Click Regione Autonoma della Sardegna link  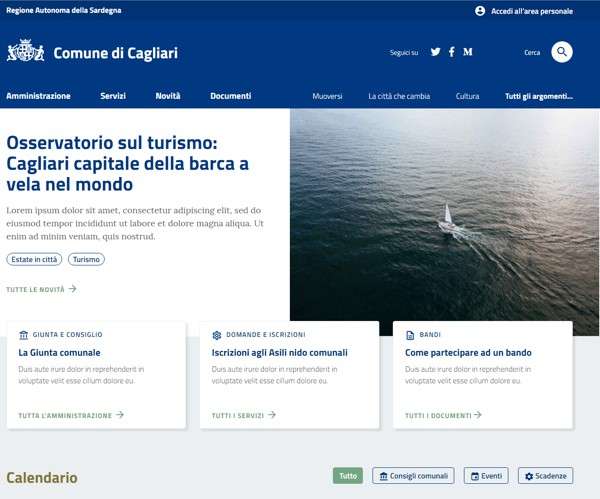(64, 10)
